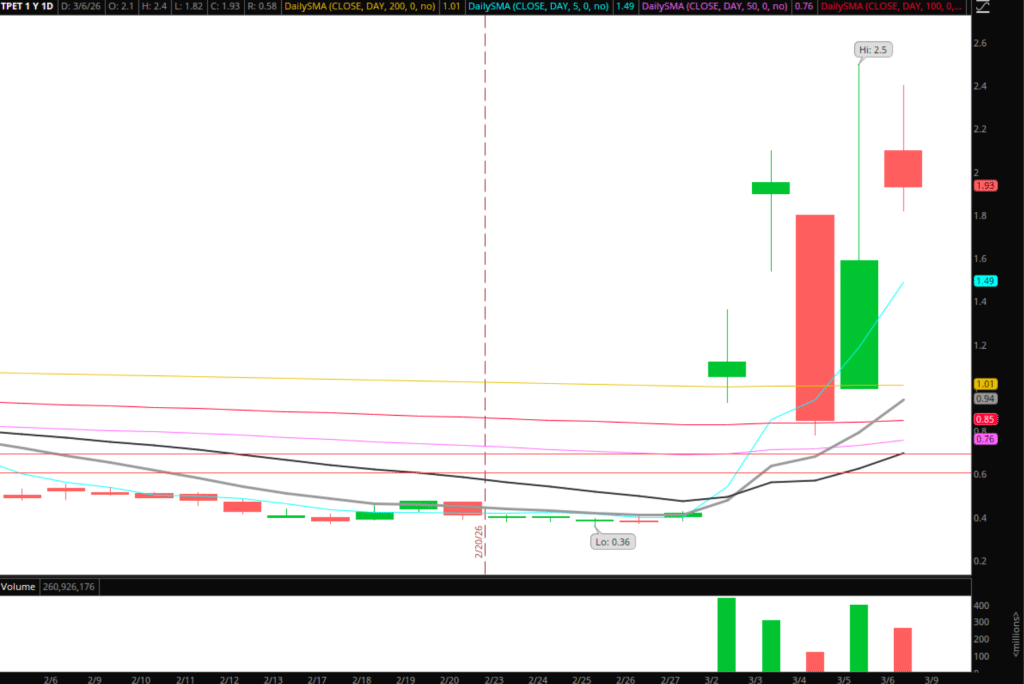Click the 2/20/26 dashed vertical date marker
This screenshot has width=1024, height=684.
(485, 300)
